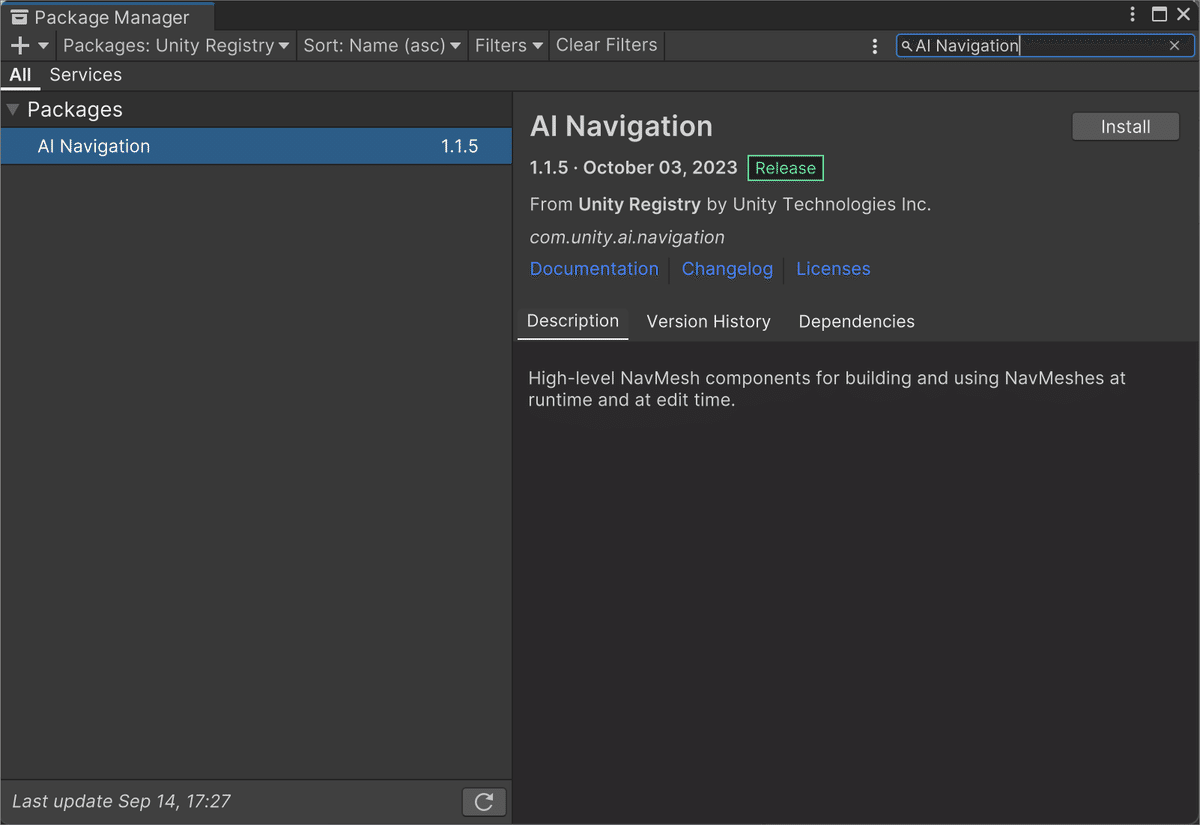Click the 1.1.5 version in package row
This screenshot has width=1200, height=825.
pos(460,146)
